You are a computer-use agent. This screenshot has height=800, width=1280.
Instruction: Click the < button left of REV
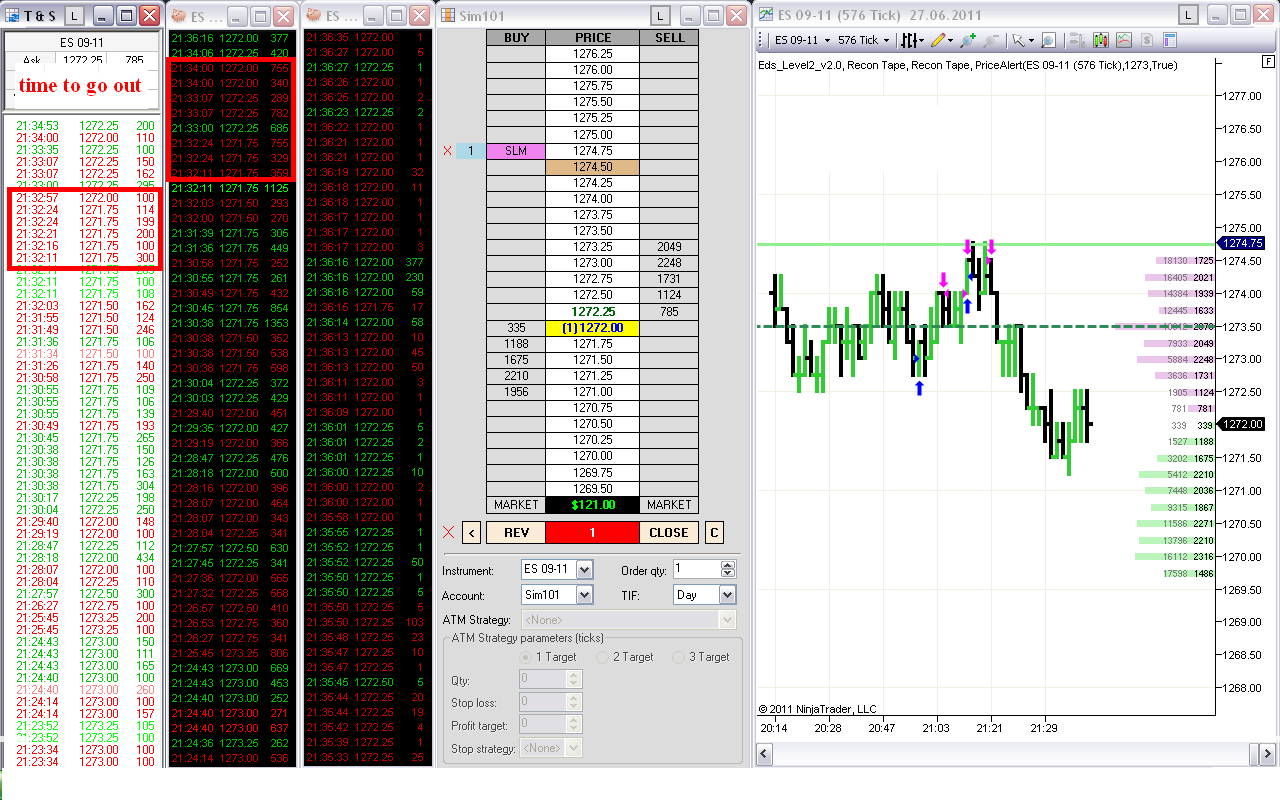(x=472, y=532)
